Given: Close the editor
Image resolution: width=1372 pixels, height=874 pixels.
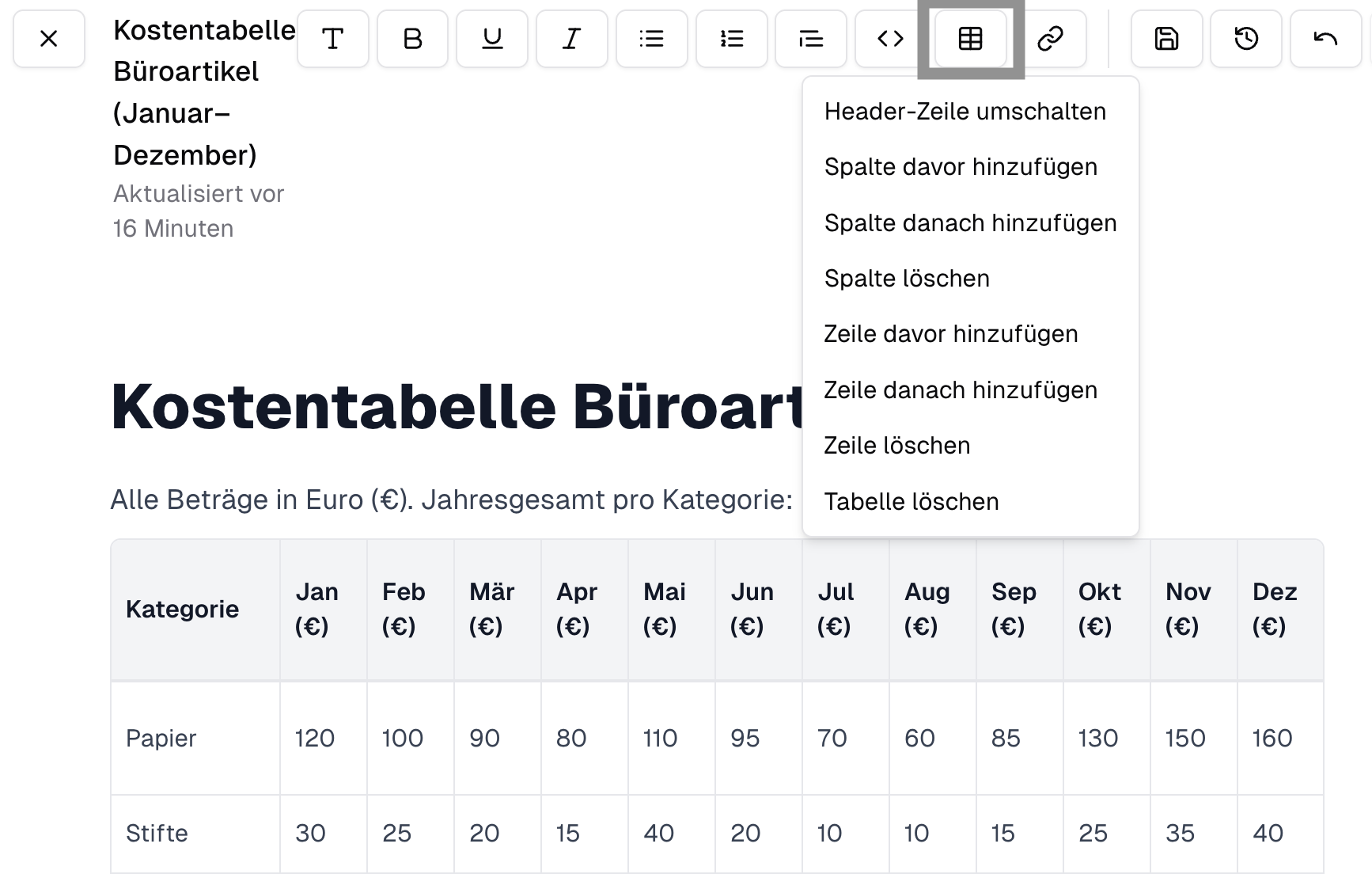Looking at the screenshot, I should pos(48,38).
